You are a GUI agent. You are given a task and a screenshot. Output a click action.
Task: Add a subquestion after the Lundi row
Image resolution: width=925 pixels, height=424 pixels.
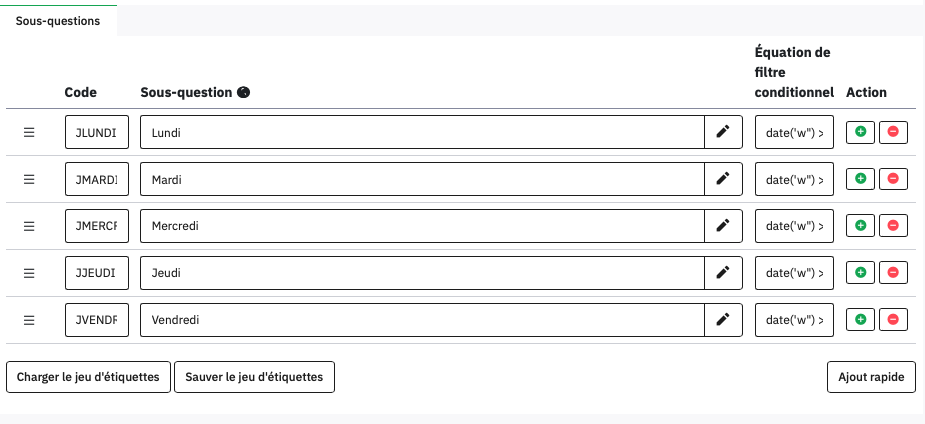[860, 132]
